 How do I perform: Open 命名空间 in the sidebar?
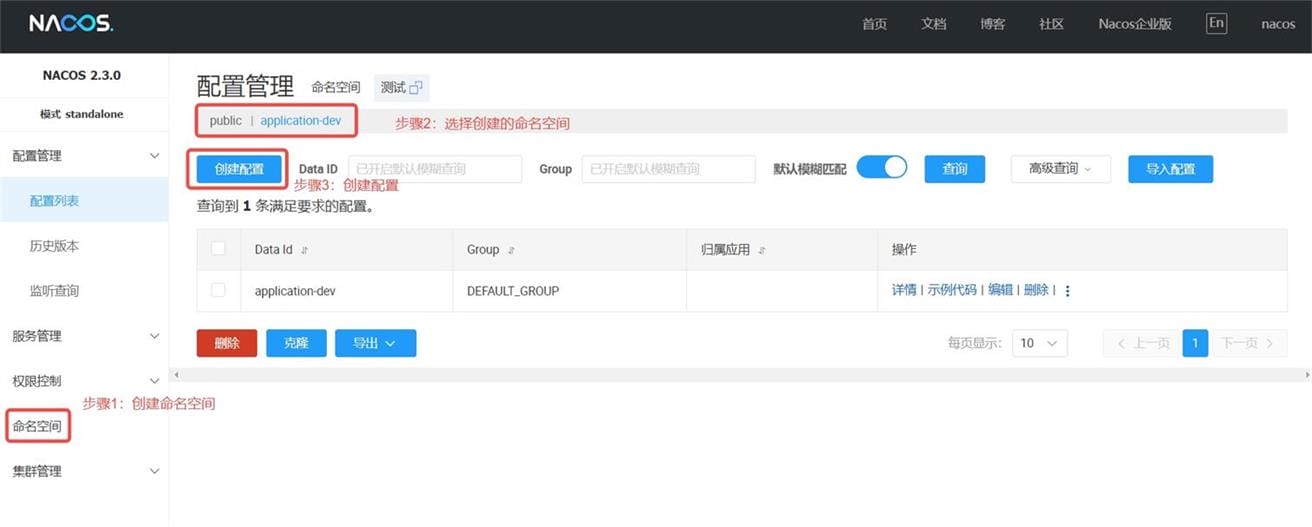37,427
